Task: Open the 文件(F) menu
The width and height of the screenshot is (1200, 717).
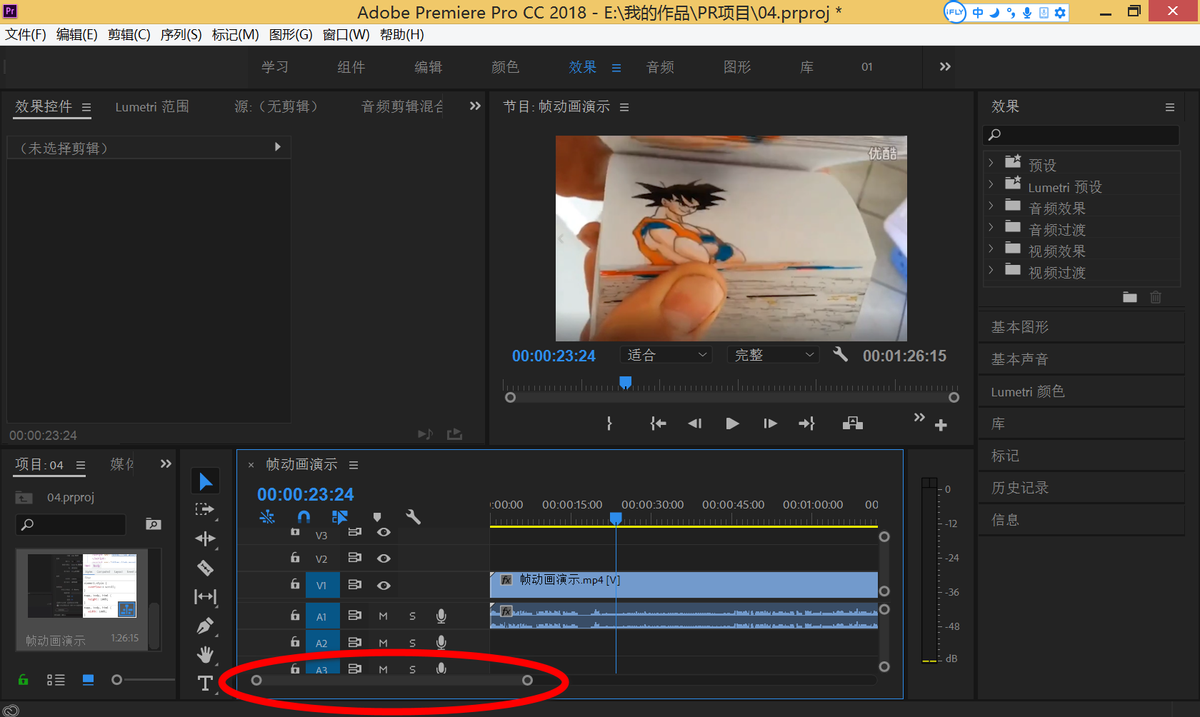Action: 25,34
